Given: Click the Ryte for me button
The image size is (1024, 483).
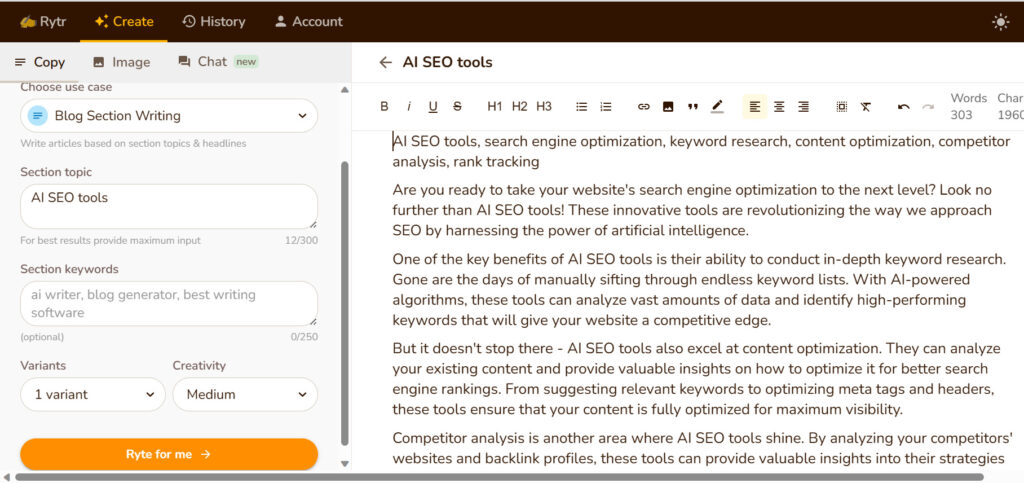Looking at the screenshot, I should click(x=169, y=454).
